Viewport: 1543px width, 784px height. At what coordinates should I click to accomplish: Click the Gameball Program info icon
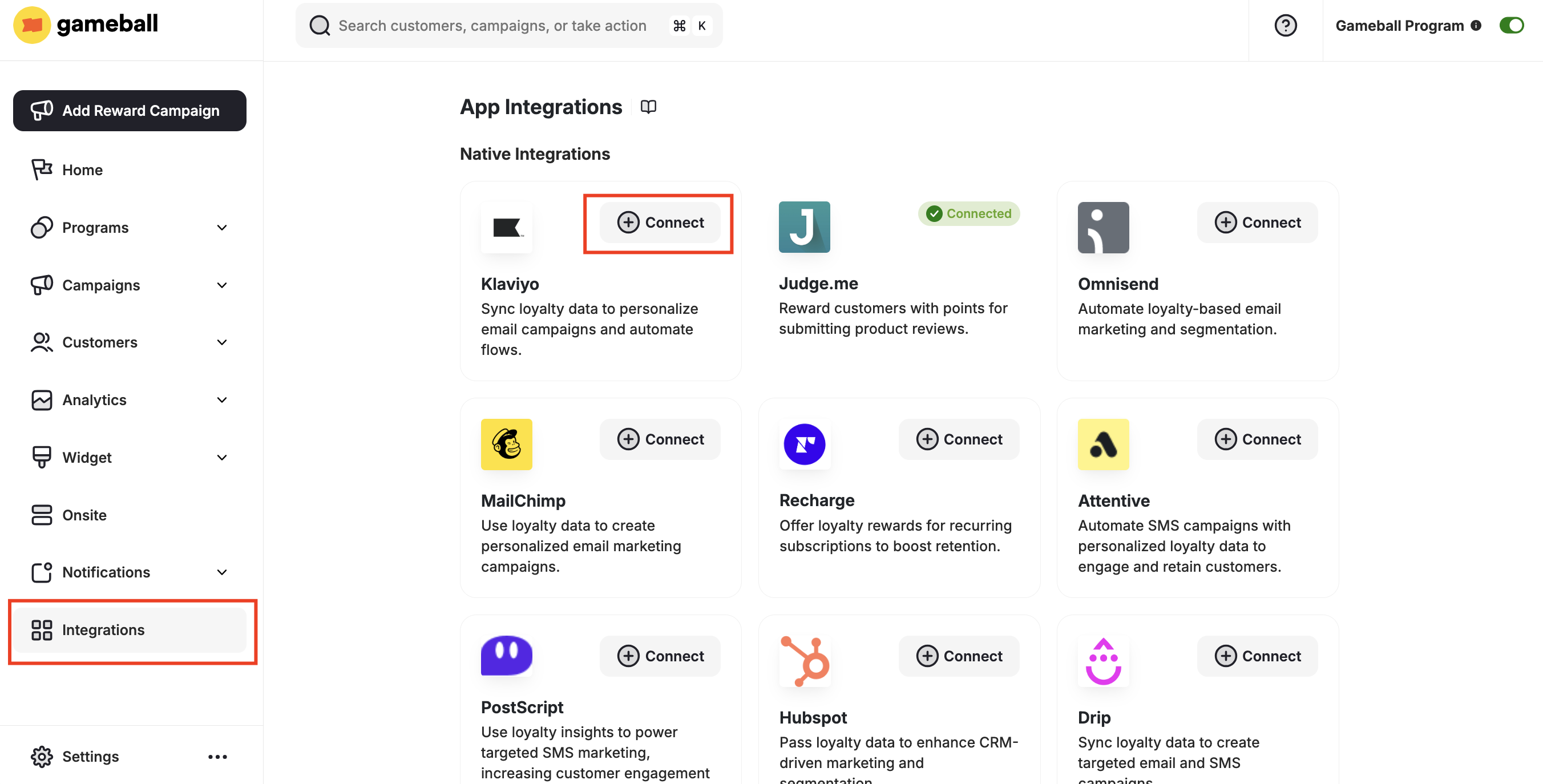(1476, 26)
